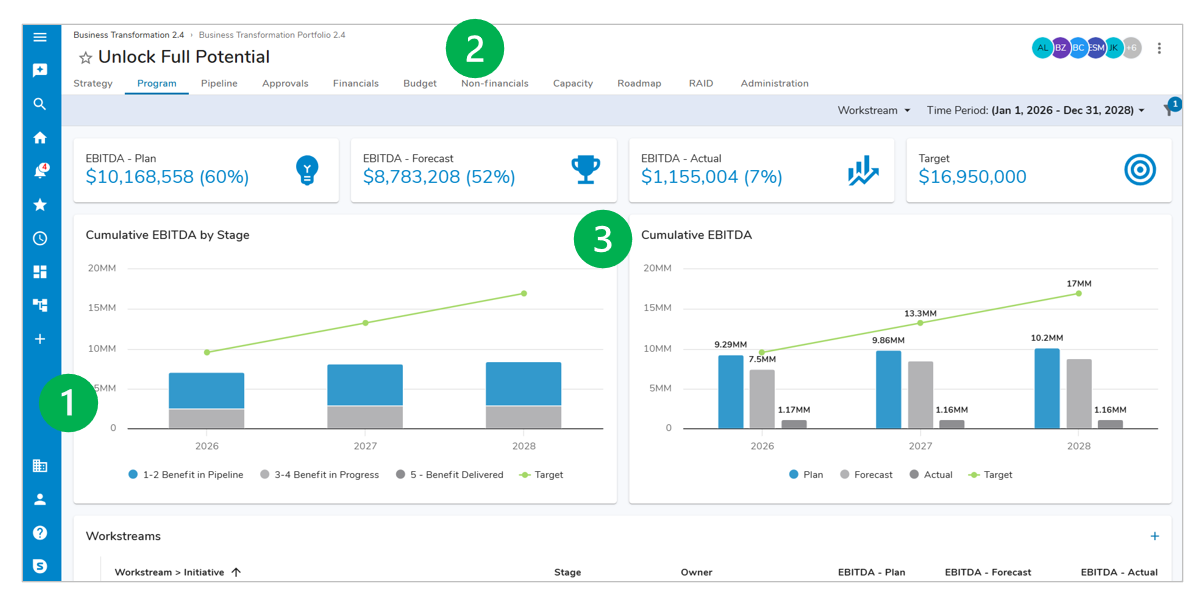Open recent items clock icon
Image resolution: width=1195 pixels, height=592 pixels.
40,239
